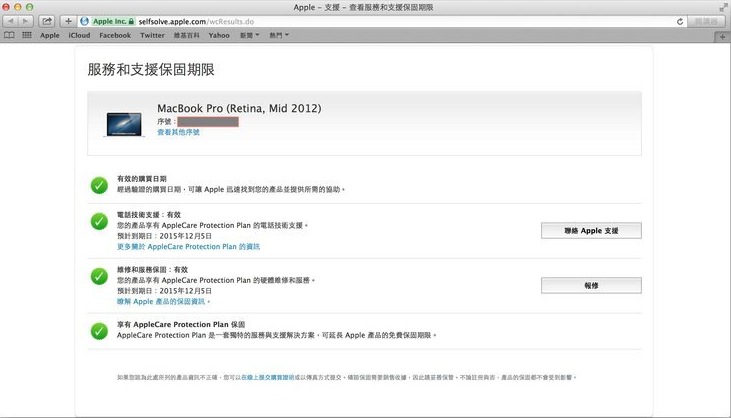Enter full screen with the arrows icon

723,7
